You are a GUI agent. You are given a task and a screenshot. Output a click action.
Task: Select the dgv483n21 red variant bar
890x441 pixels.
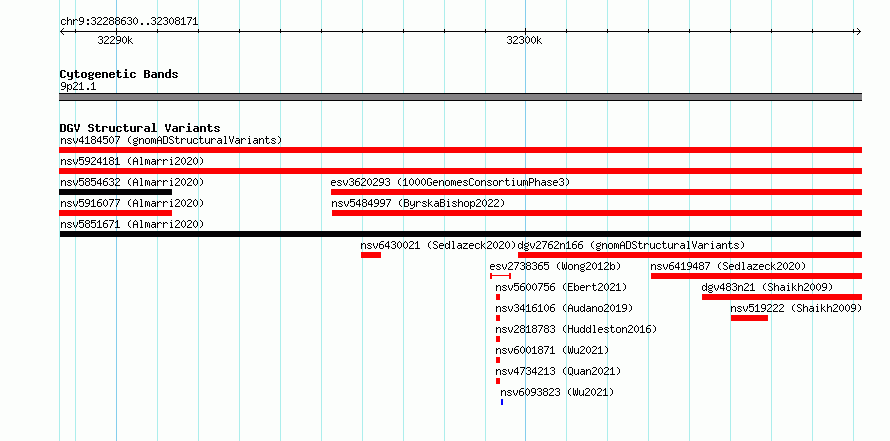782,297
